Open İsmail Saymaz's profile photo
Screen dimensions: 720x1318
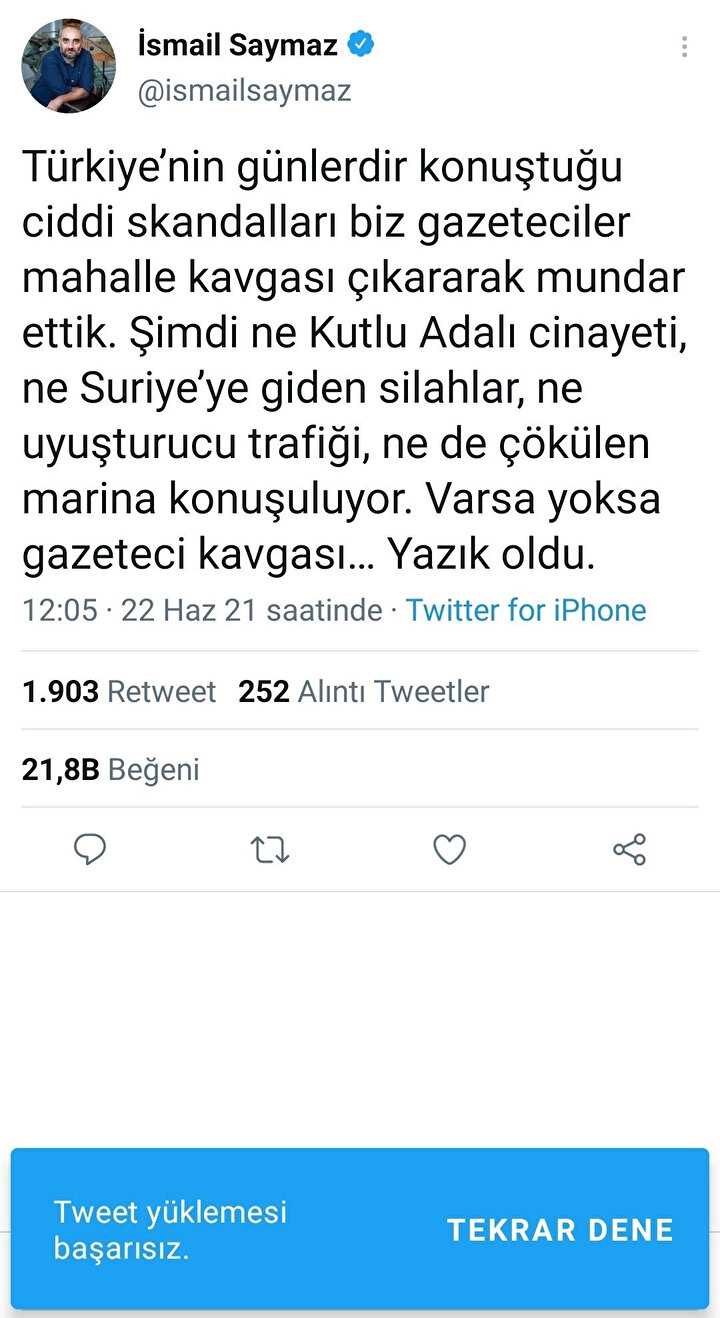pos(68,66)
